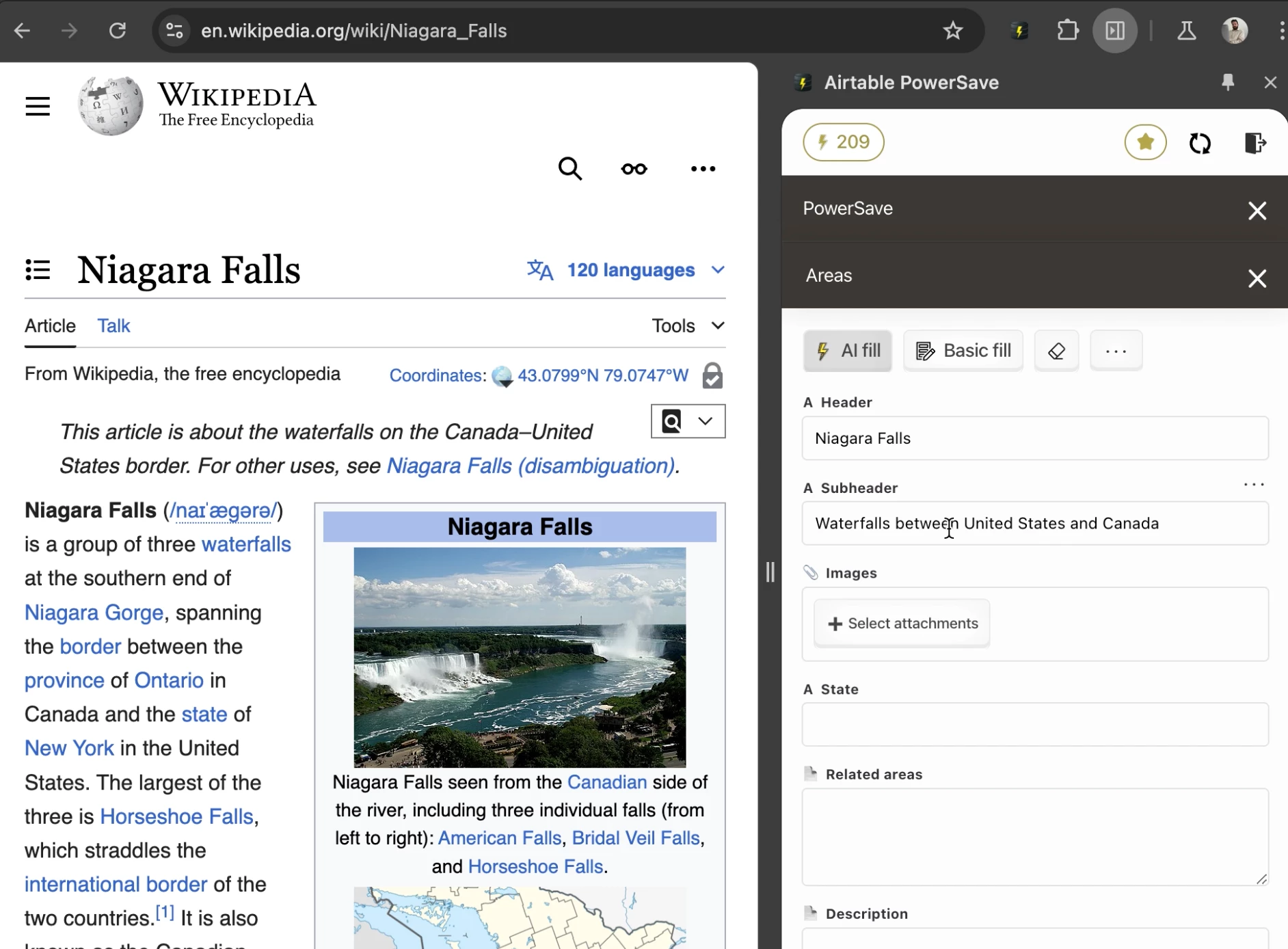The image size is (1288, 949).
Task: Open the Ontario link
Action: click(x=169, y=680)
